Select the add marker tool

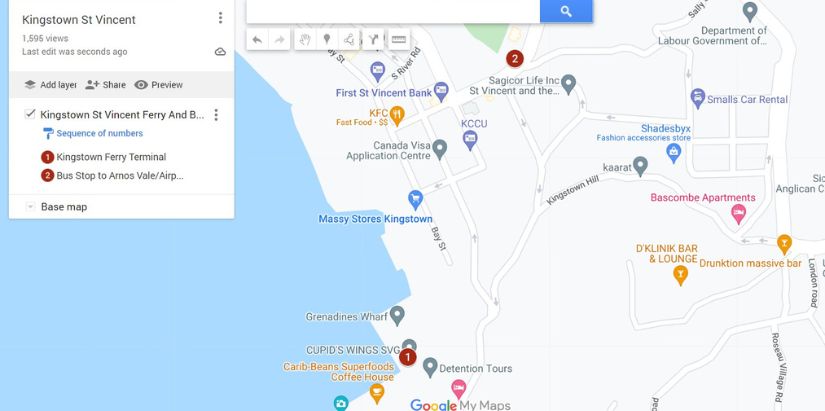pos(327,39)
